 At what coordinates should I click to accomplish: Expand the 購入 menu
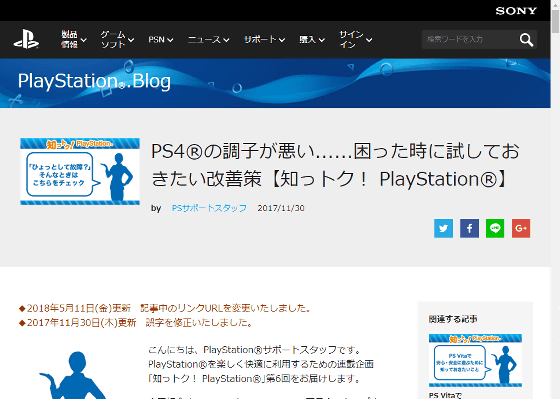pos(312,40)
